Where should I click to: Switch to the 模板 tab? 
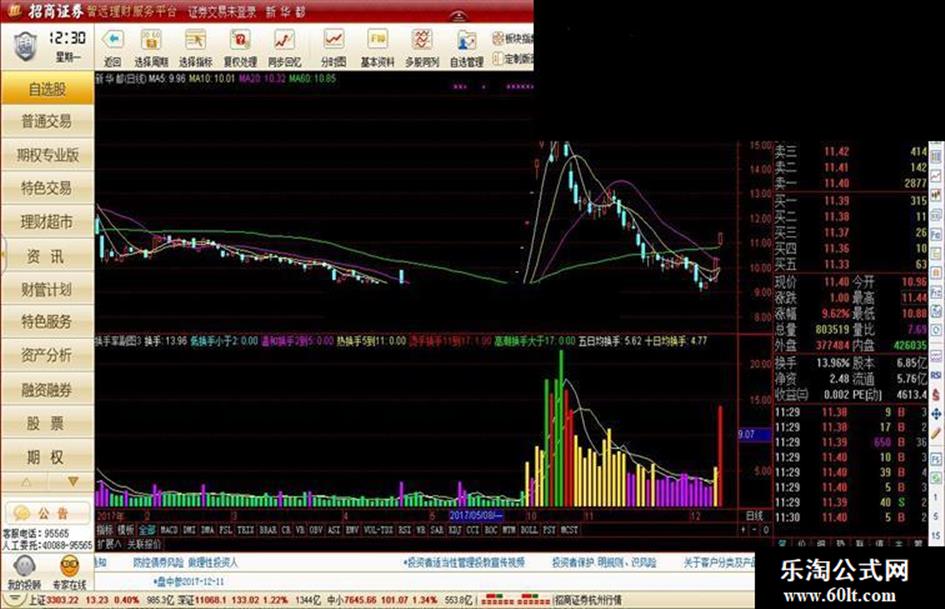coord(125,530)
